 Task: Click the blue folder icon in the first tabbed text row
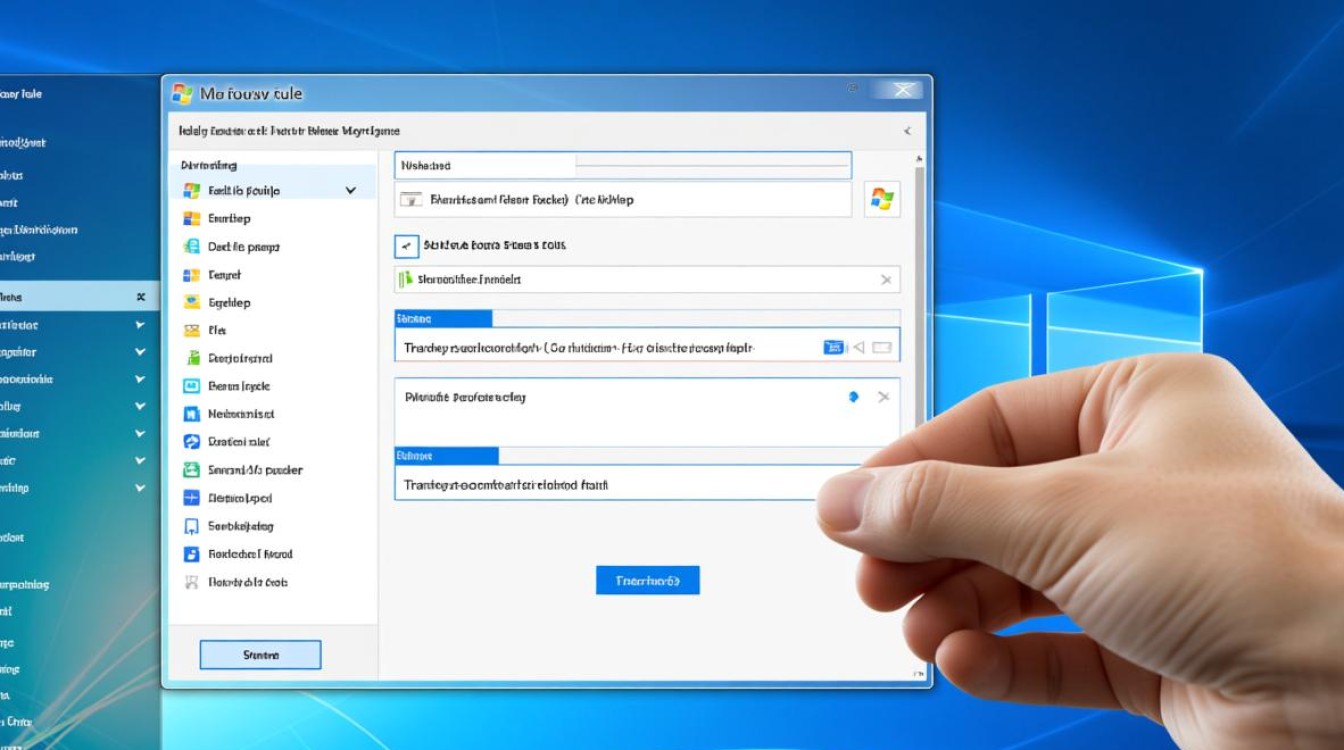[x=832, y=347]
